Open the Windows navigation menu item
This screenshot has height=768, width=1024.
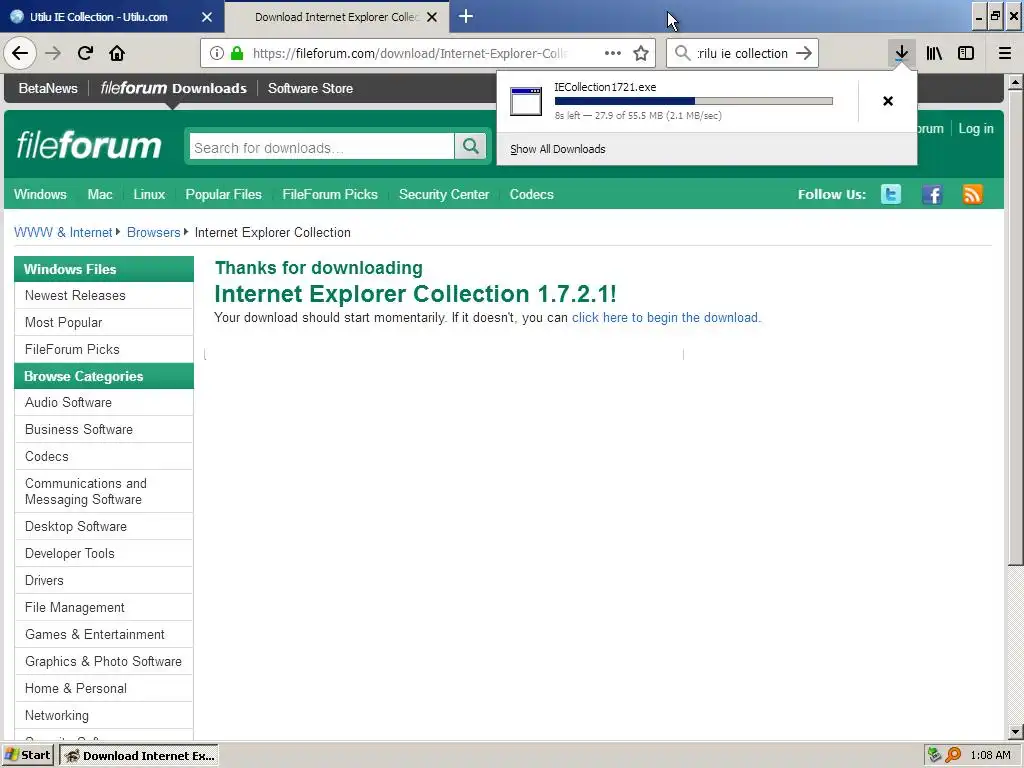click(x=40, y=194)
